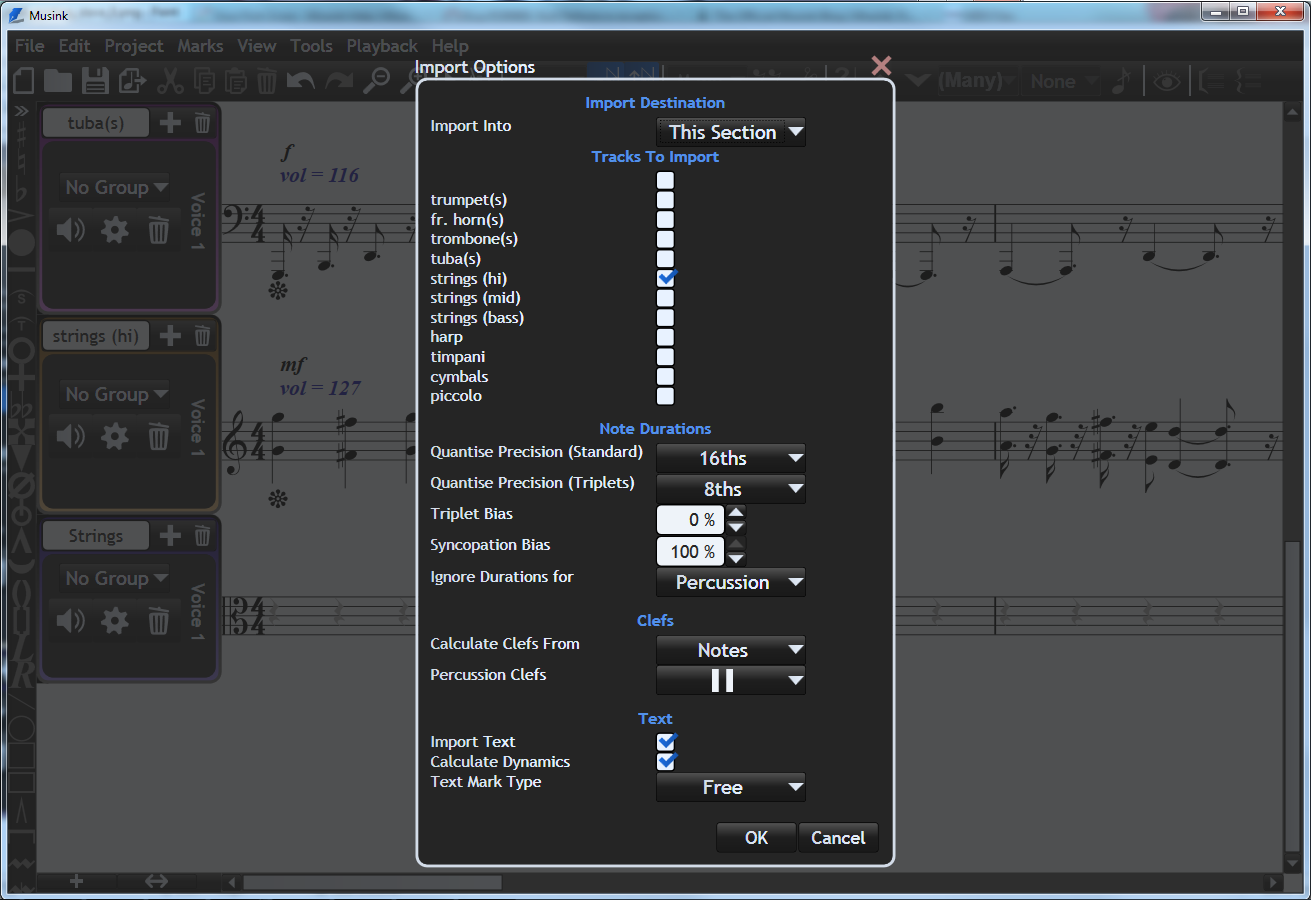Expand Quantise Precision (Standard) 16ths dropdown
The height and width of the screenshot is (900, 1311).
coord(730,458)
